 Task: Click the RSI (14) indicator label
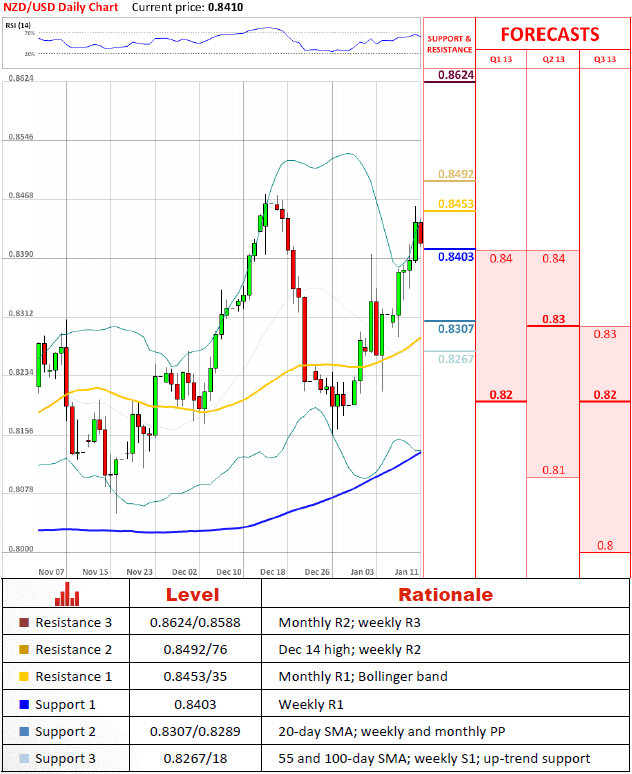18,25
